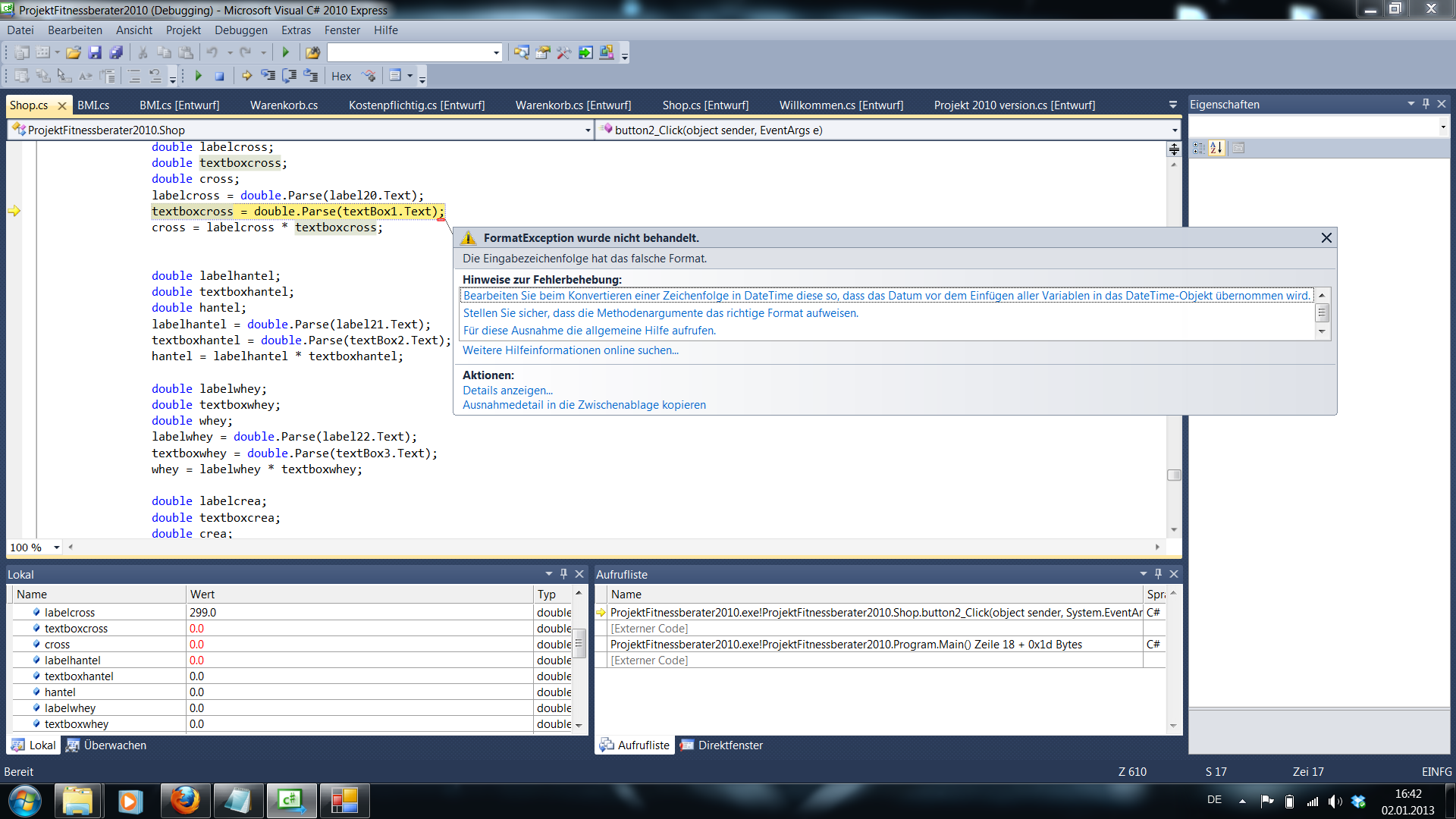1456x819 pixels.
Task: Click the volume icon in system tray
Action: click(1335, 802)
